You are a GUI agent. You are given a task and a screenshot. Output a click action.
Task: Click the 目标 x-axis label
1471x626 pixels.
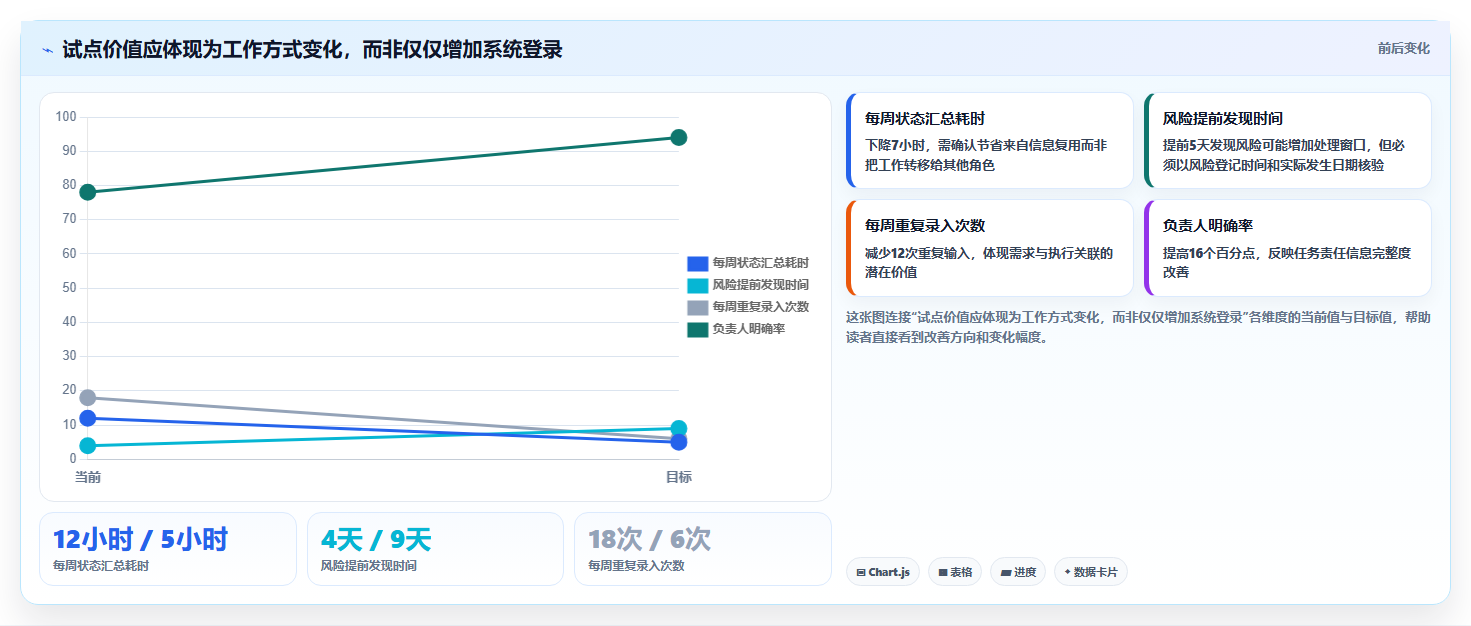(x=679, y=477)
